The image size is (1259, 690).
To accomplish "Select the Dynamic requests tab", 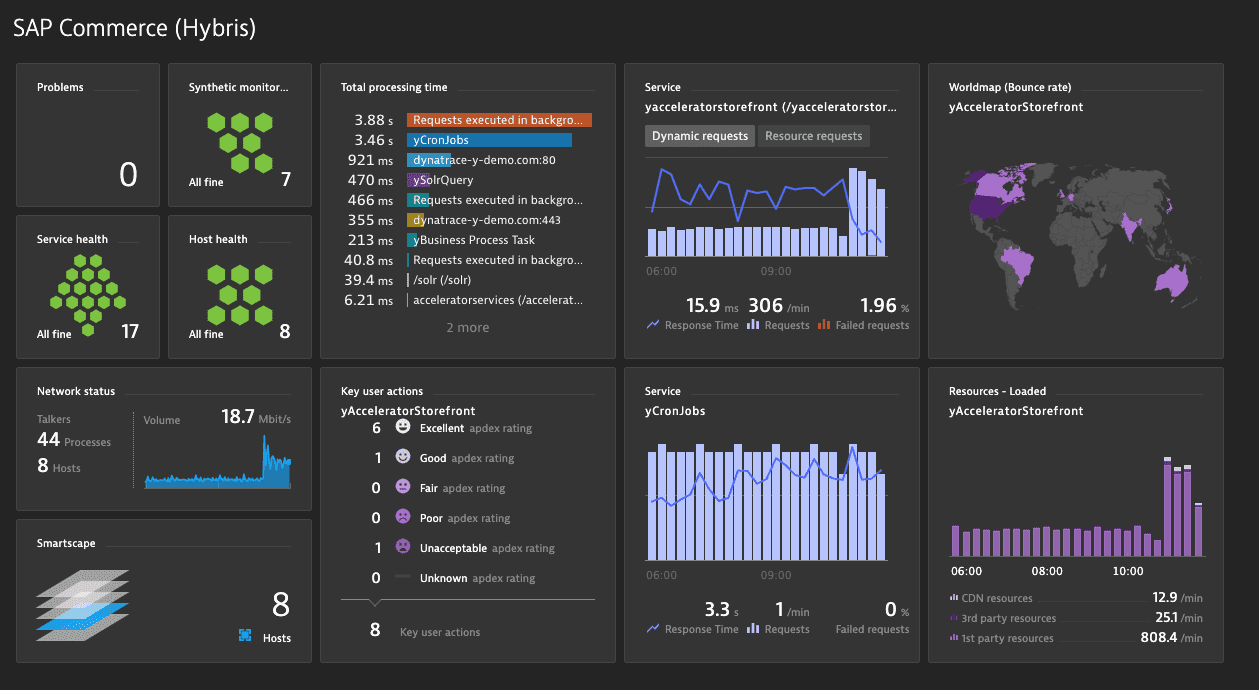I will click(699, 135).
